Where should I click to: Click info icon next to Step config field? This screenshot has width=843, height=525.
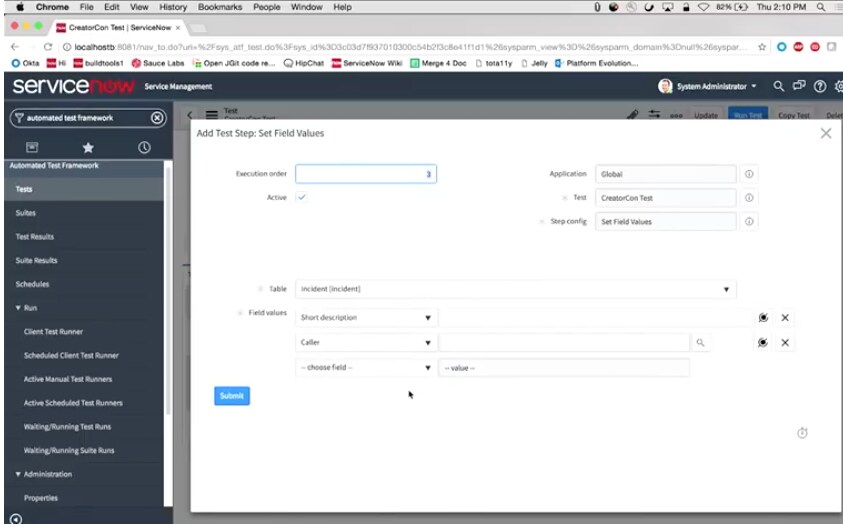pyautogui.click(x=749, y=222)
